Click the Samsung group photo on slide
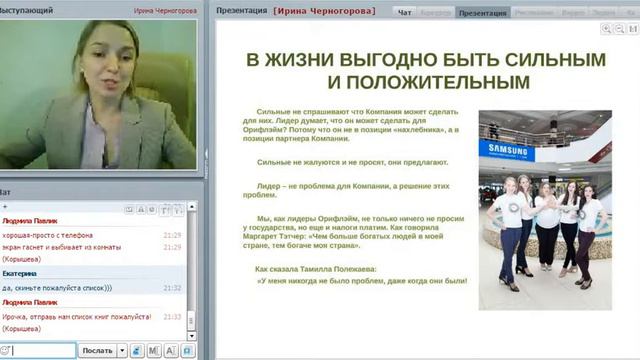Viewport: 640px width, 360px height. 545,210
